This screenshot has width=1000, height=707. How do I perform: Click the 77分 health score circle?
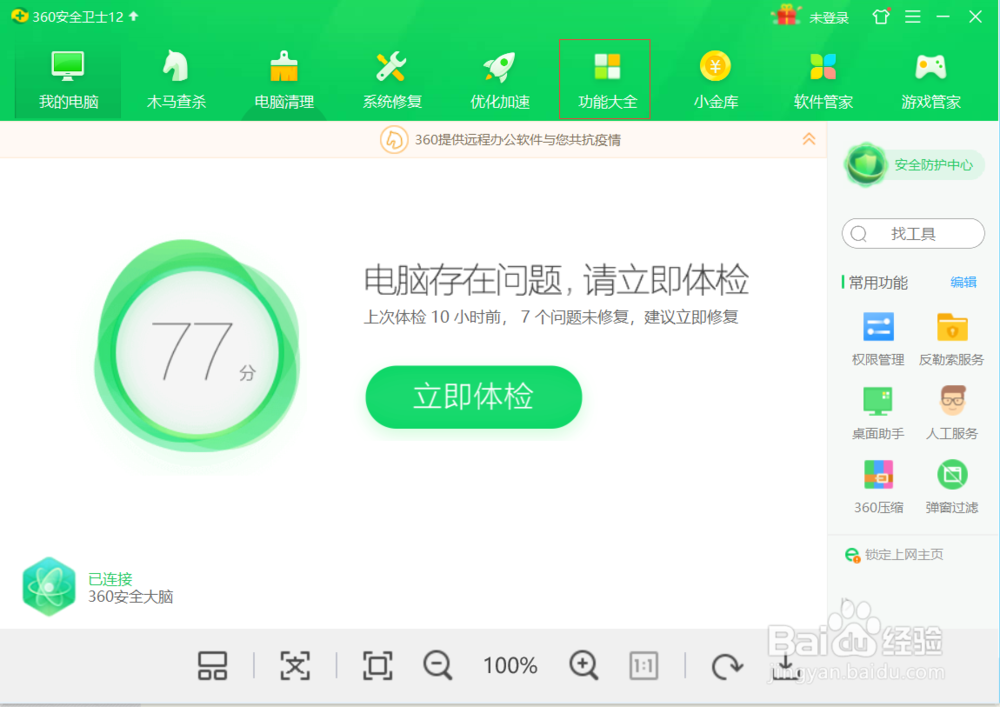(x=197, y=348)
